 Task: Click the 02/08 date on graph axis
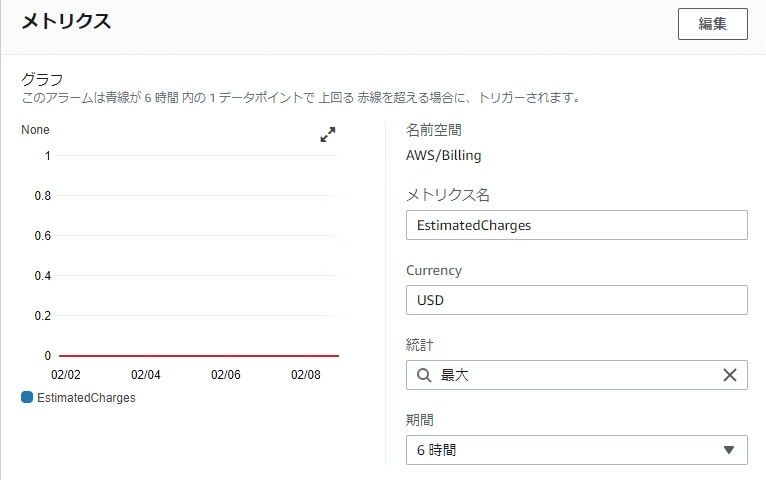pos(306,375)
